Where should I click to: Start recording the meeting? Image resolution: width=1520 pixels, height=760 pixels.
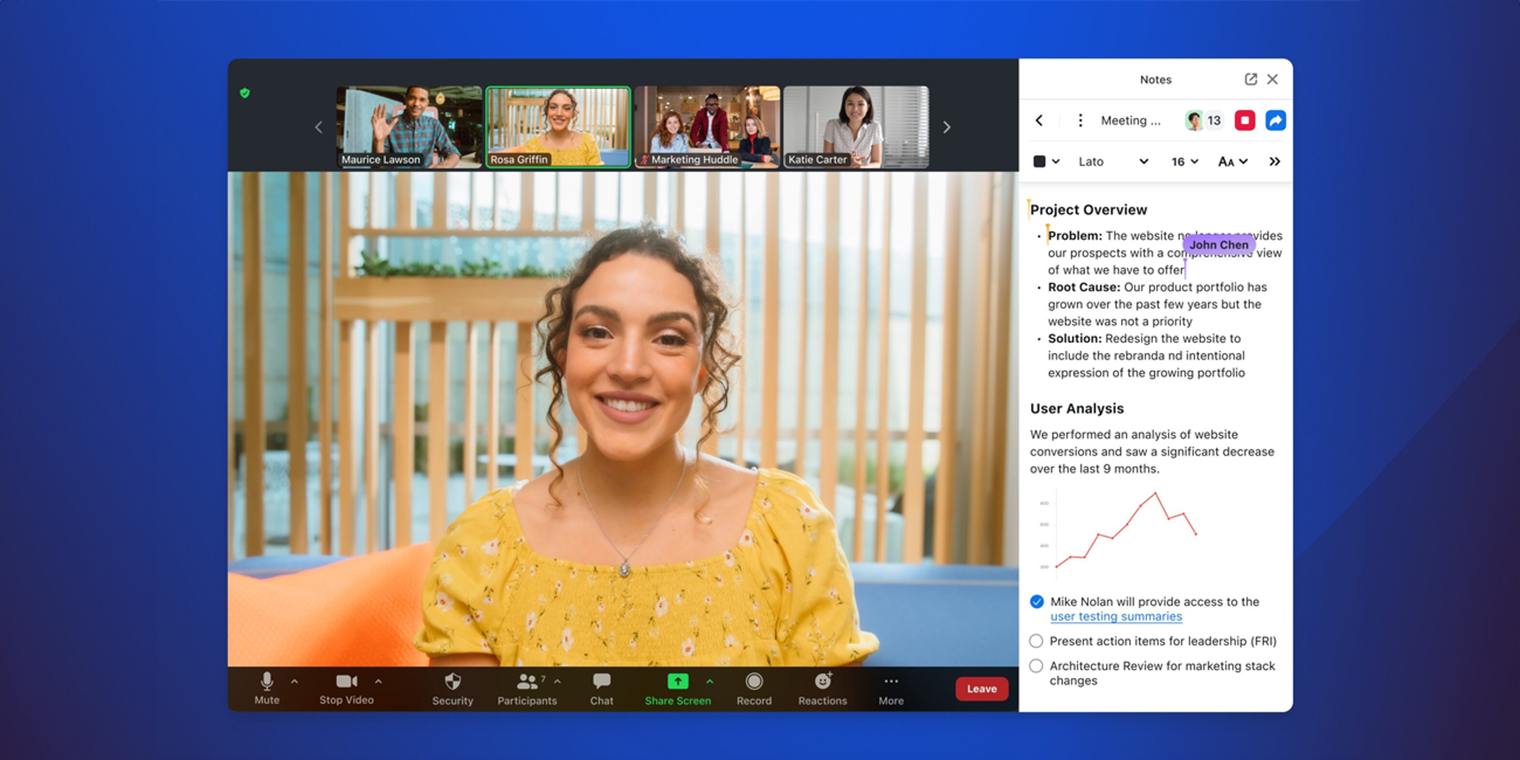[754, 688]
